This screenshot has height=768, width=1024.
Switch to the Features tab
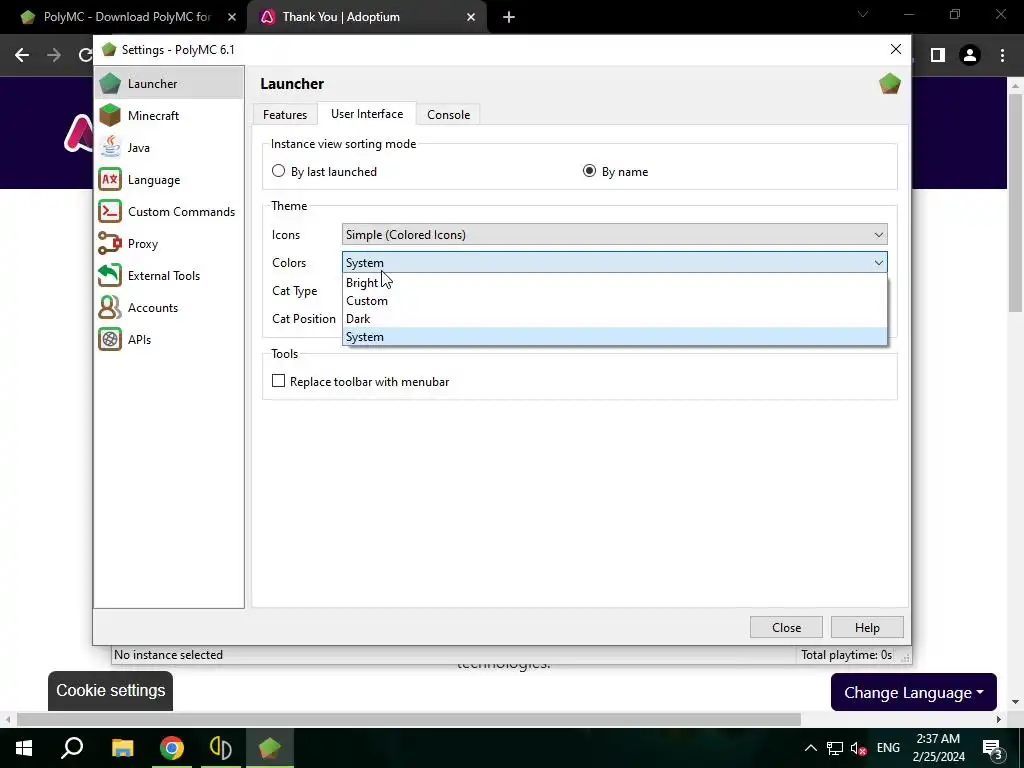coord(285,115)
